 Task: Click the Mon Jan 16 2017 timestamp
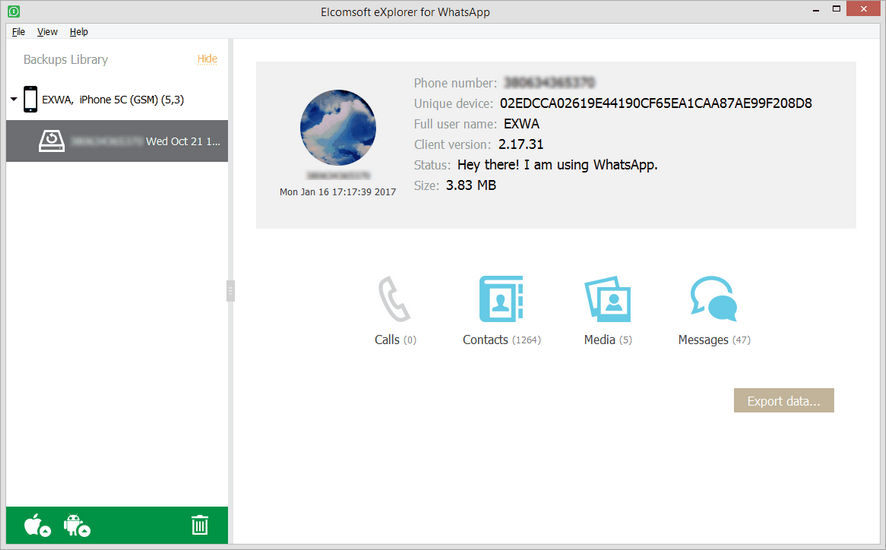(x=338, y=192)
